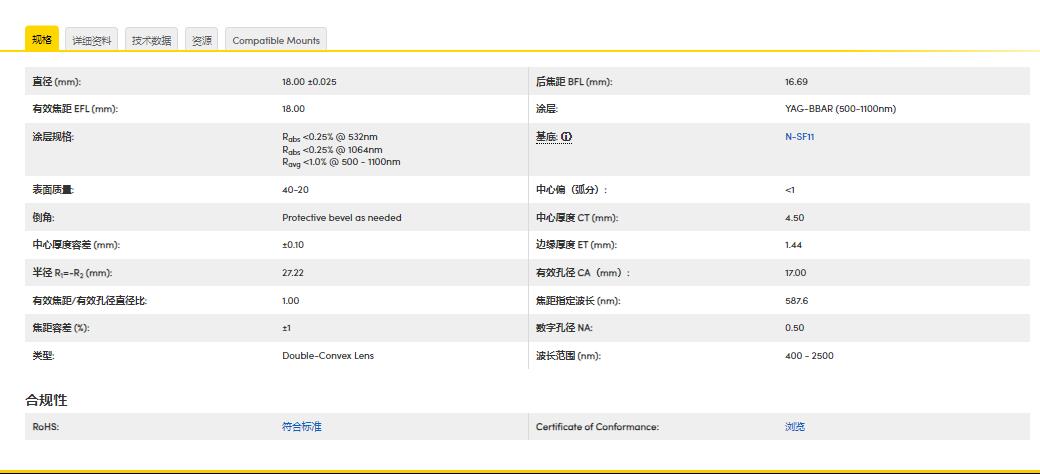1040x474 pixels.
Task: Click edge thickness value 1.44
Action: coord(793,245)
